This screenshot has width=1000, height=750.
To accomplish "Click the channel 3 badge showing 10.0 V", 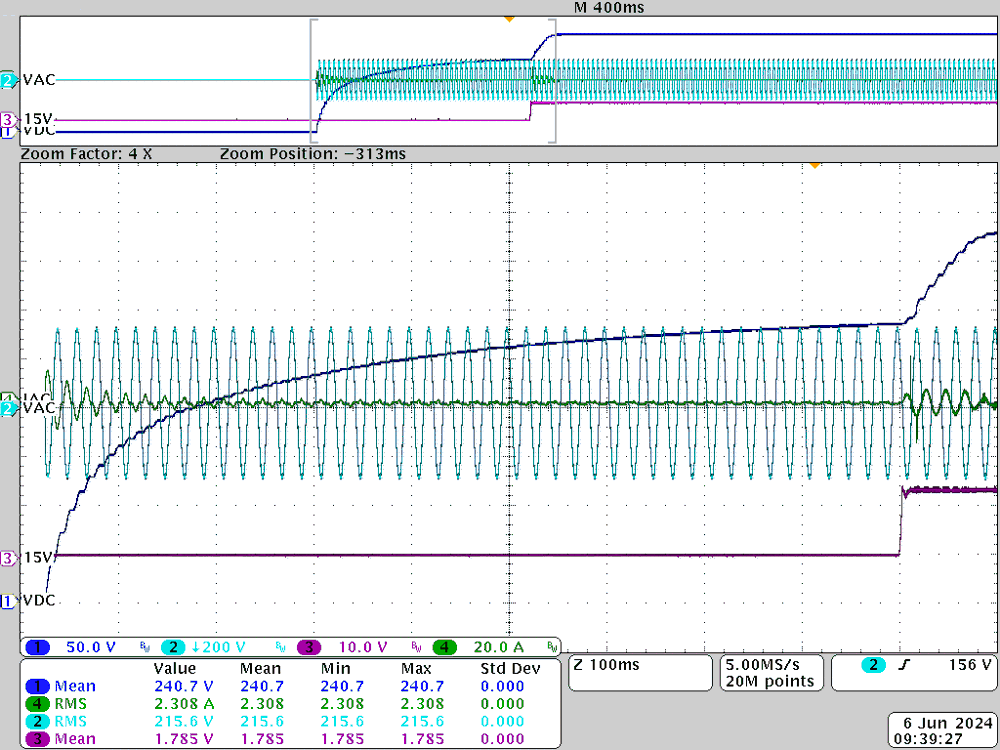I will (309, 648).
